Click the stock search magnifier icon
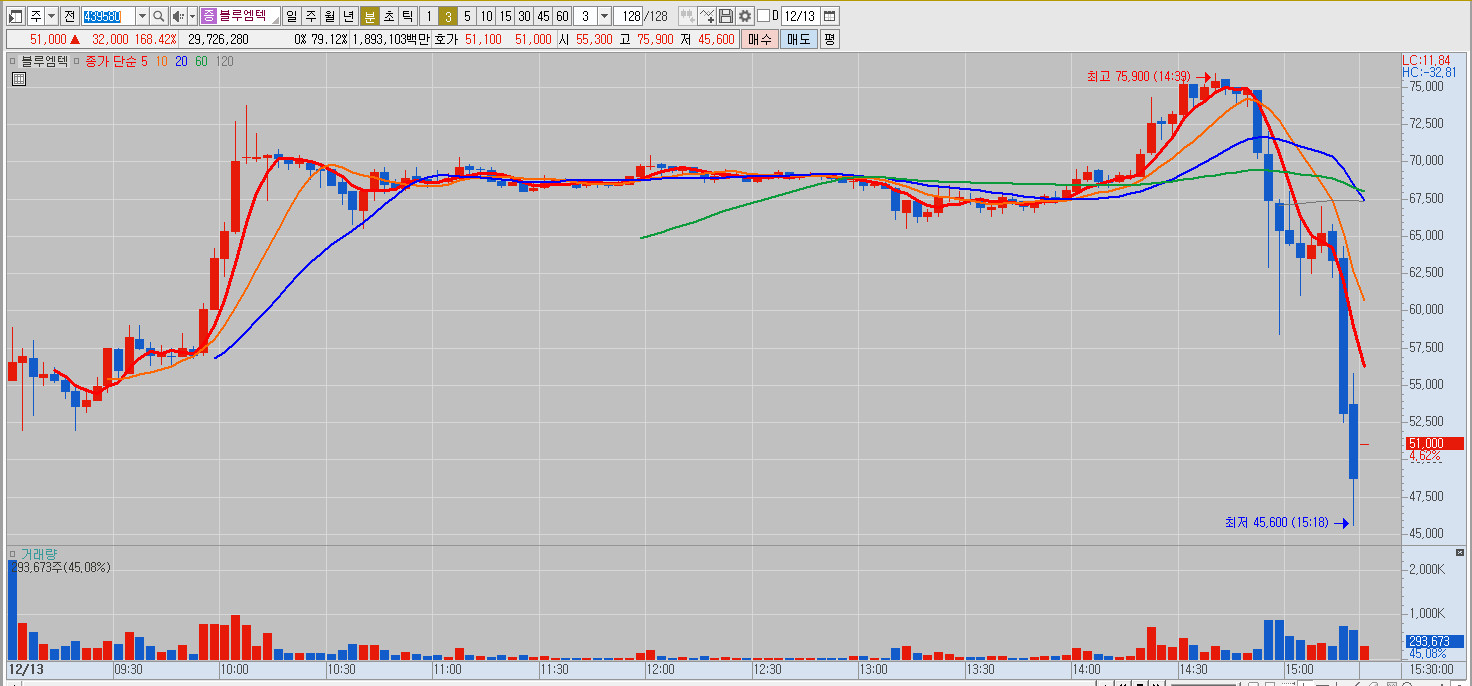Screen dimensions: 1472x686 158,16
